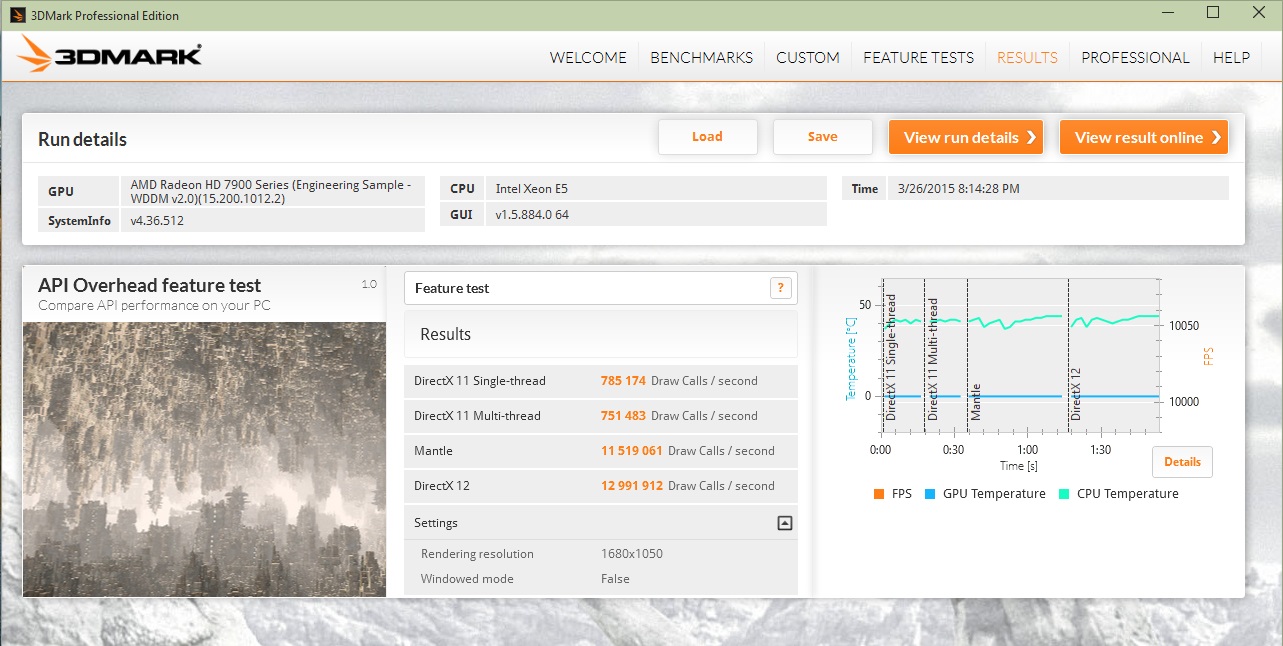Click the "FPS" legend label
This screenshot has height=646, width=1283.
pos(901,494)
